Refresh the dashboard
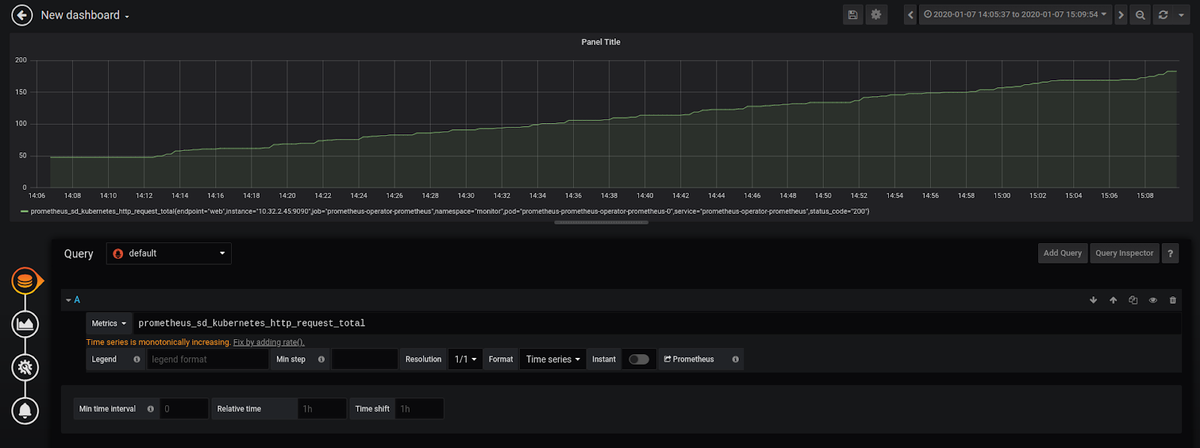This screenshot has width=1200, height=448. tap(1163, 15)
